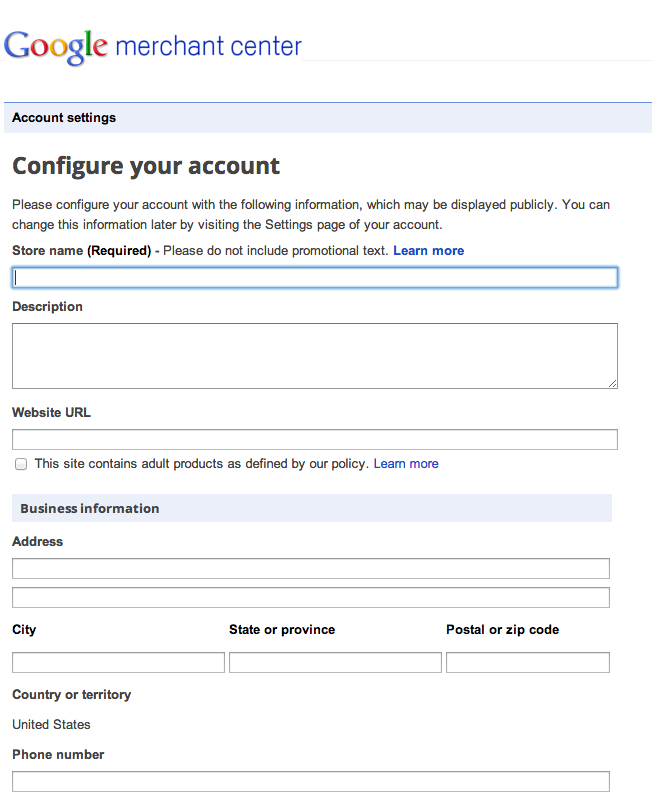Click the Google merchant center logo
Screen dimensions: 652x806
point(153,46)
